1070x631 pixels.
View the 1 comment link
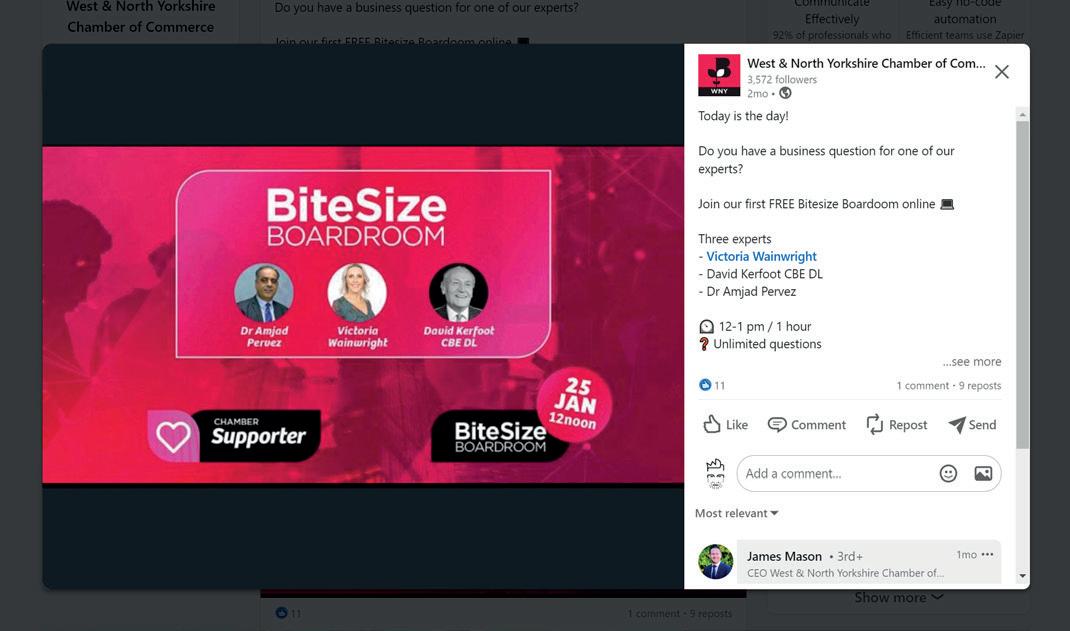coord(923,385)
